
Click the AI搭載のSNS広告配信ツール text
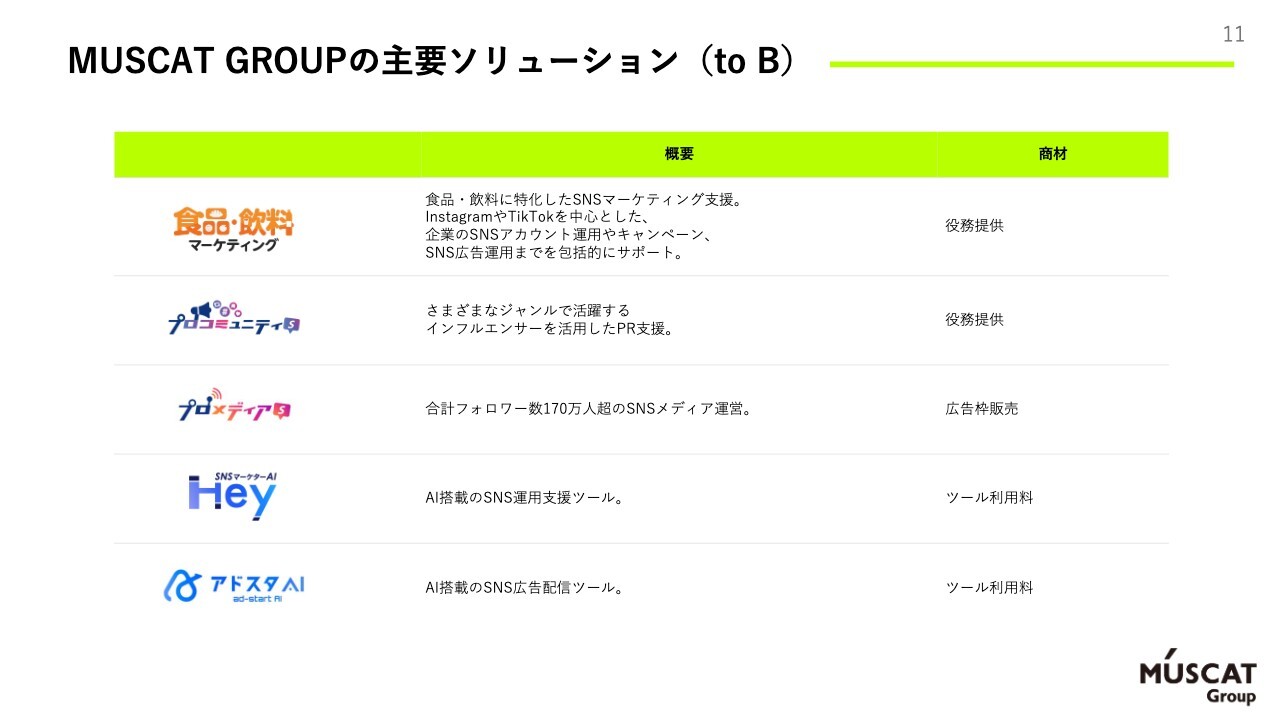coord(525,587)
